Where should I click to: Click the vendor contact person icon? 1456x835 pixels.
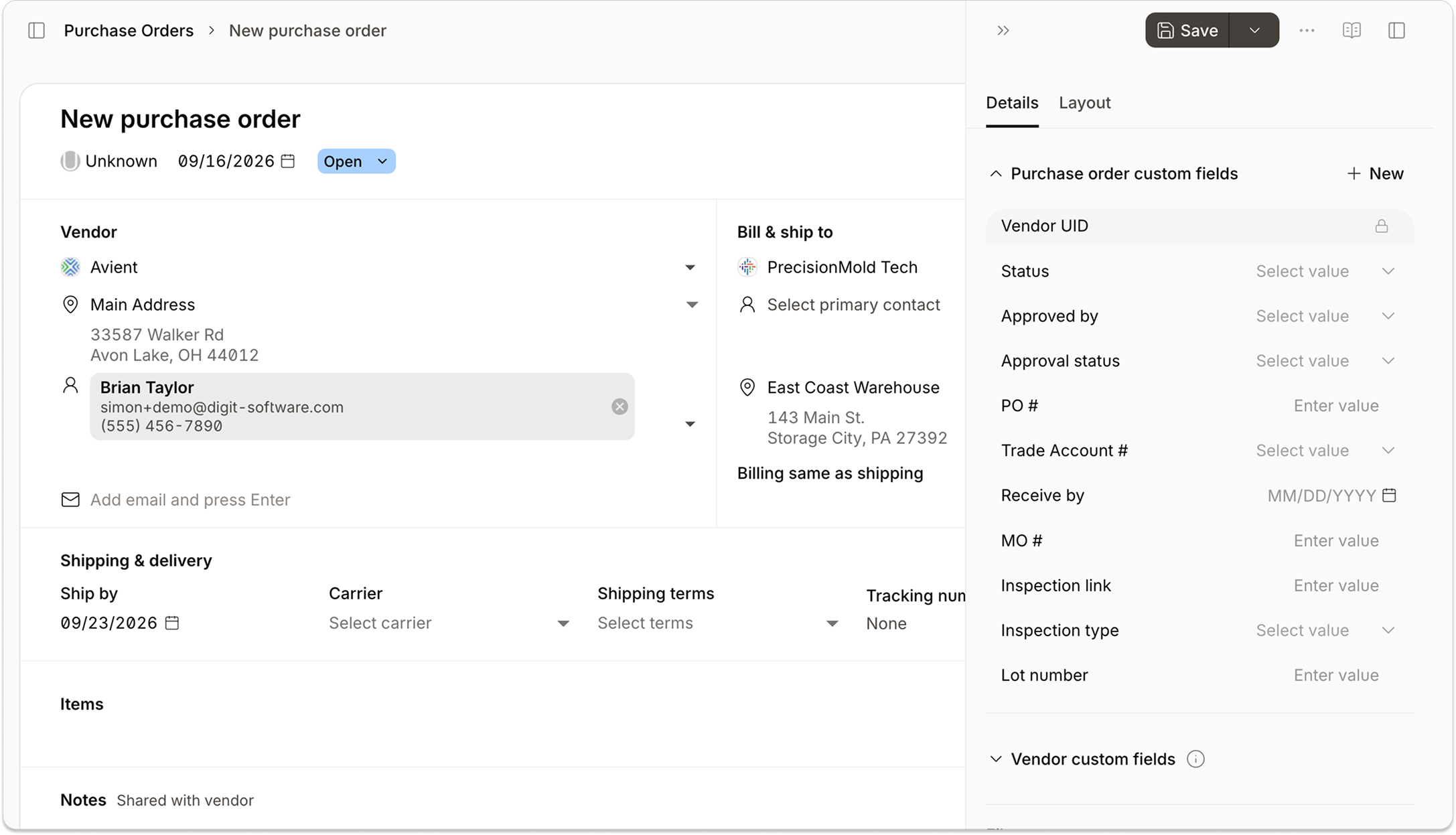[70, 386]
